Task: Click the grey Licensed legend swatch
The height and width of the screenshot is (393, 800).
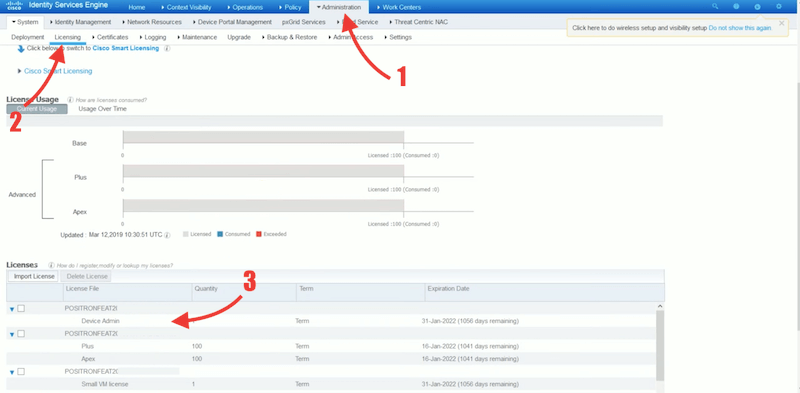Action: pyautogui.click(x=186, y=234)
